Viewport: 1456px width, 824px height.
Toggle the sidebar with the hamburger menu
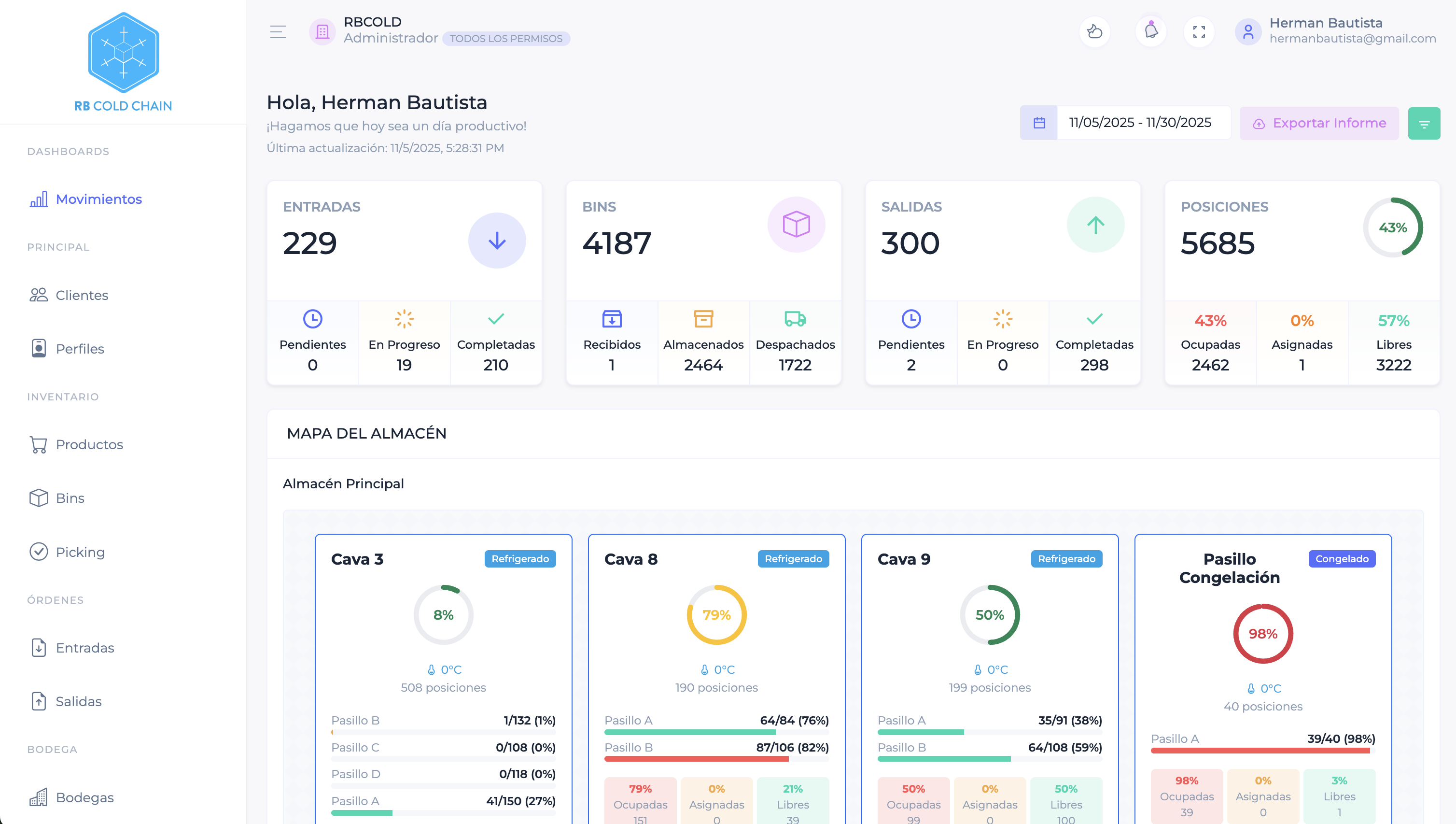(278, 32)
